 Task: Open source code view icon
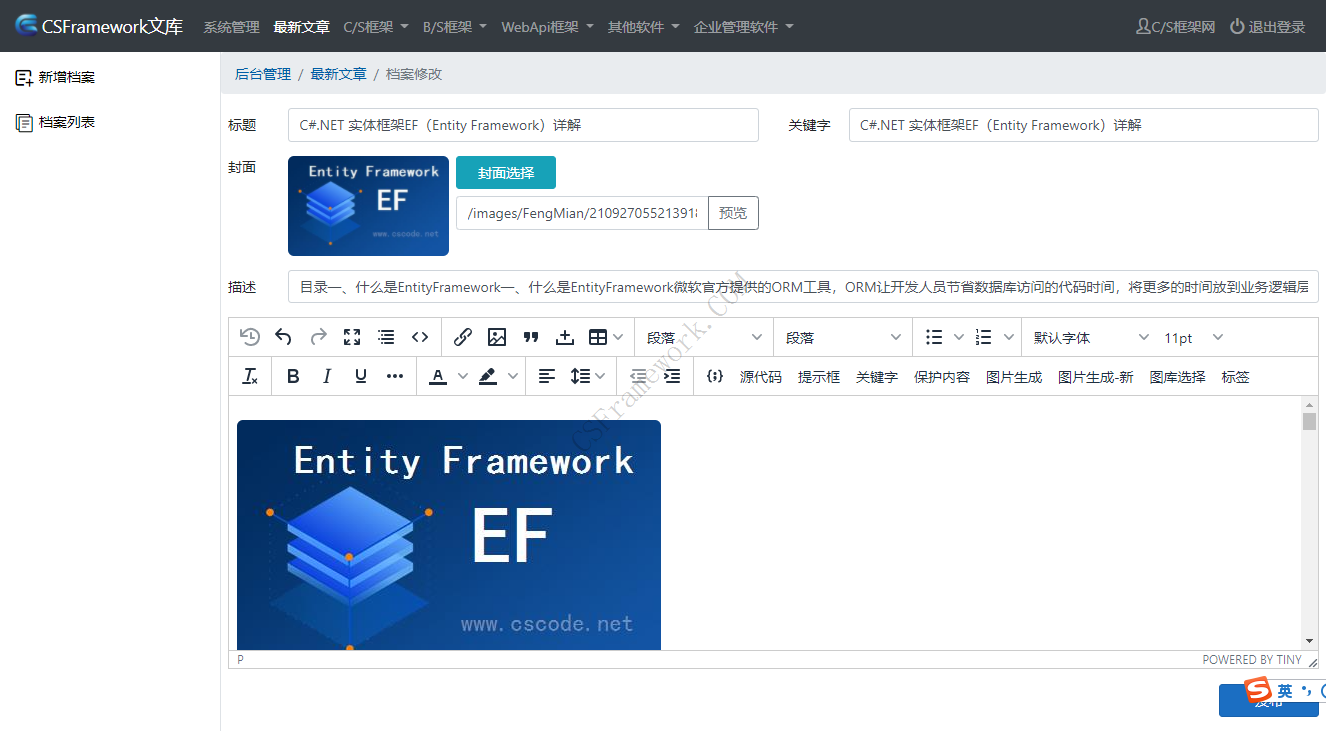pos(420,337)
